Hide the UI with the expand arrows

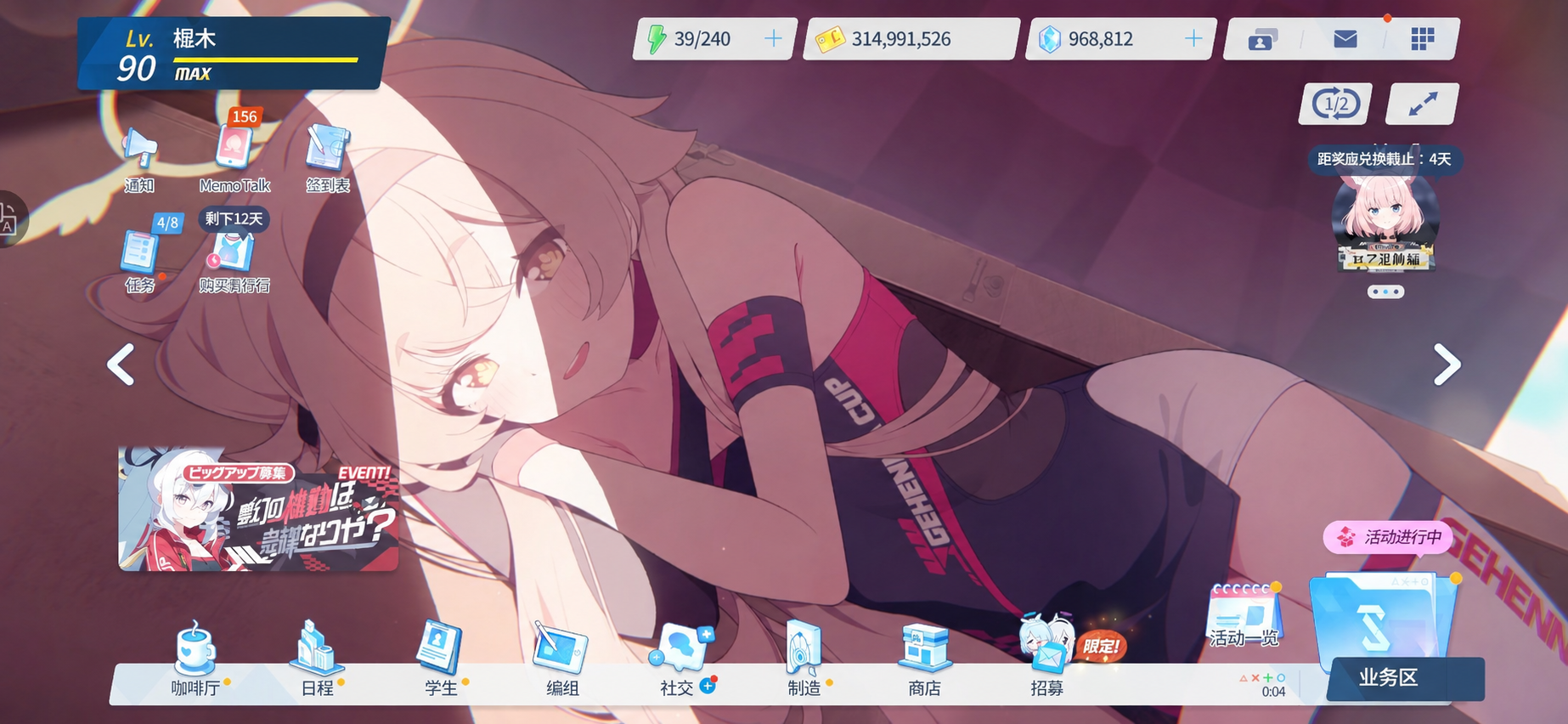point(1423,105)
